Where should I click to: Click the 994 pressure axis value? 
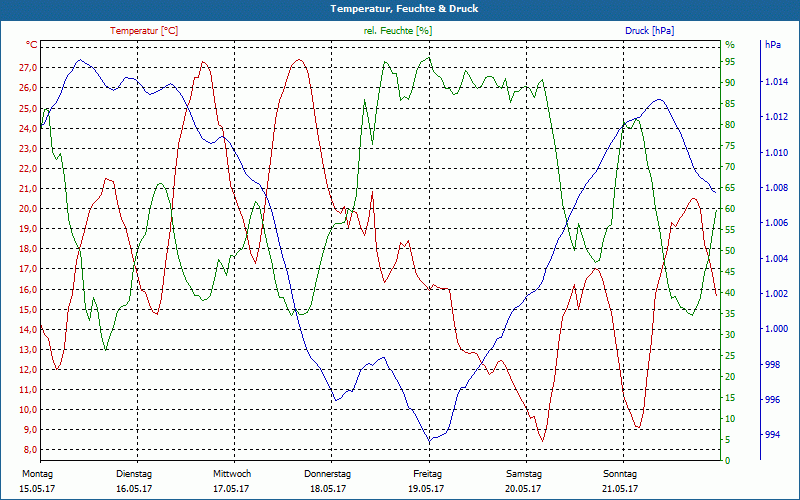773,435
